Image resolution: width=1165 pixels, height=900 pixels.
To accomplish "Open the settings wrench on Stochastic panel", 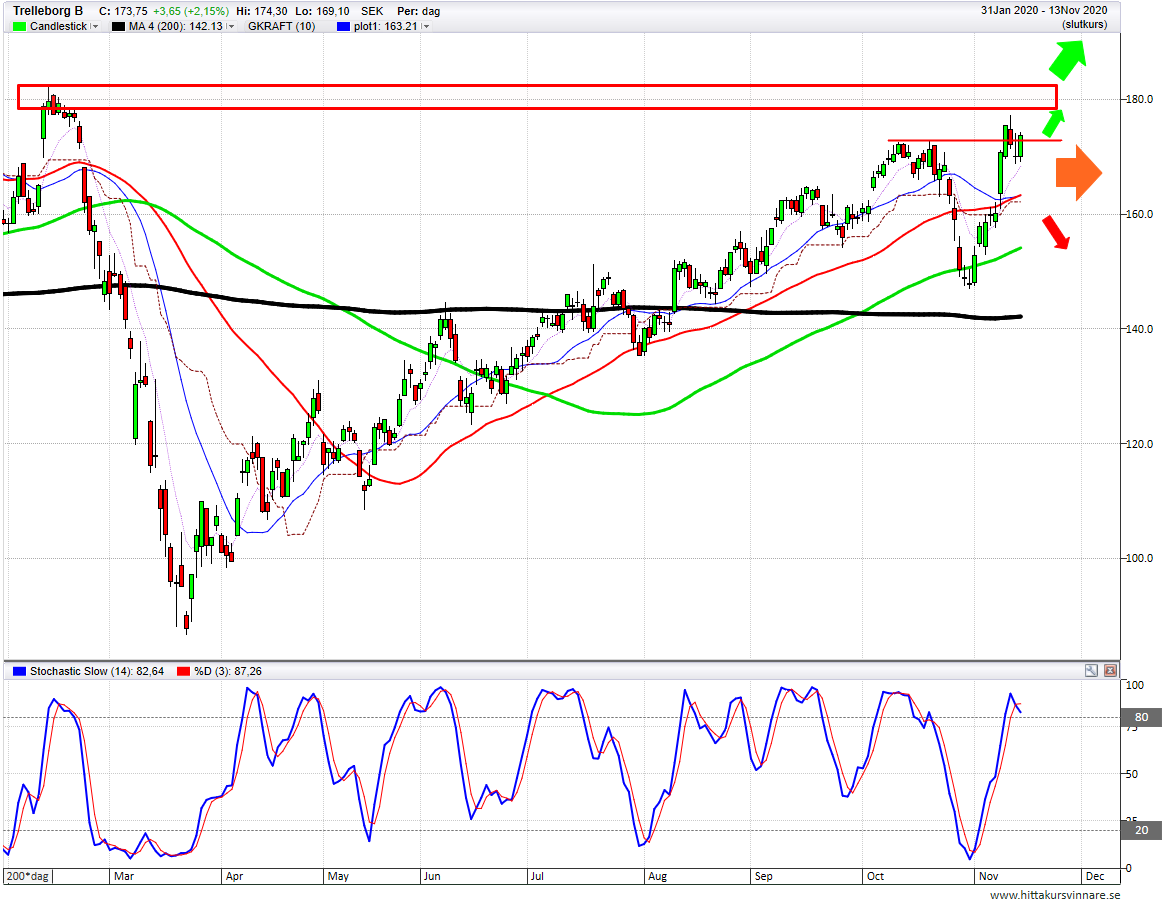I will [1091, 670].
